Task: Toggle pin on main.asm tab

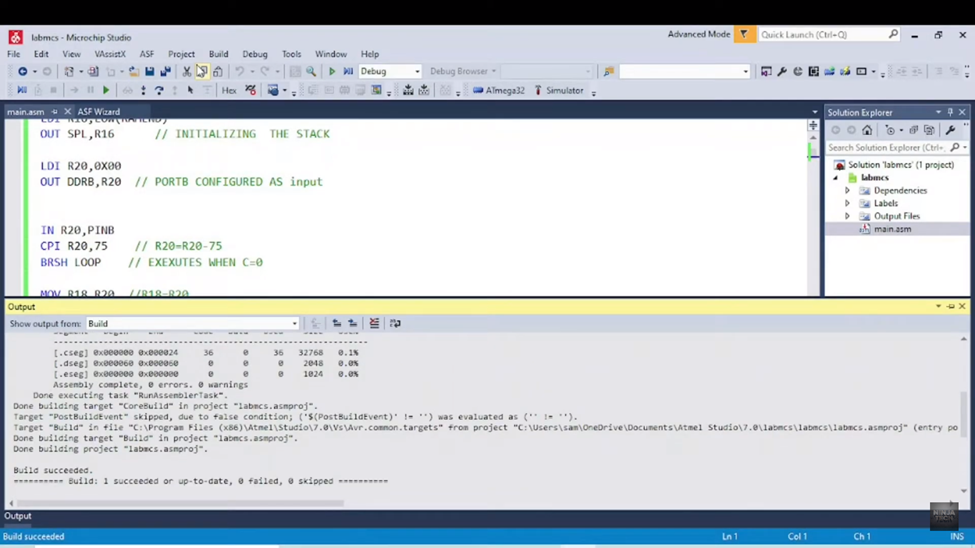Action: pos(54,112)
